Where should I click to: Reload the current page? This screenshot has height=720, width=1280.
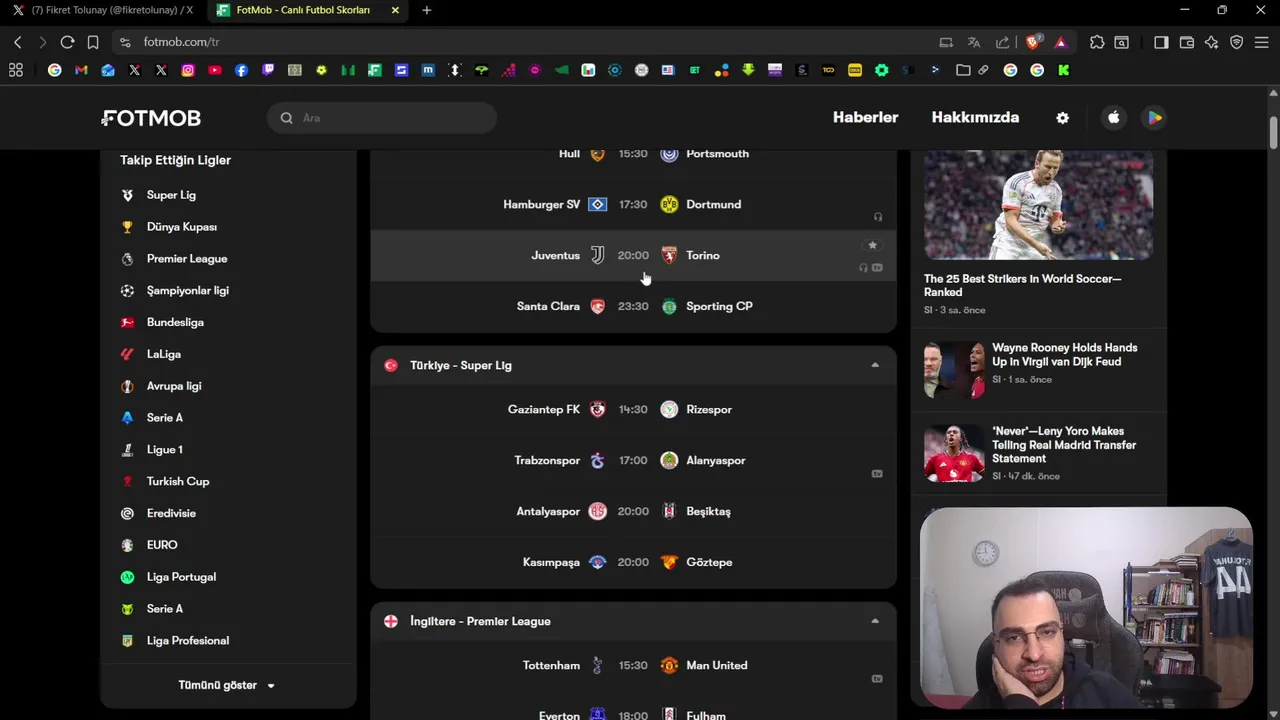click(67, 42)
